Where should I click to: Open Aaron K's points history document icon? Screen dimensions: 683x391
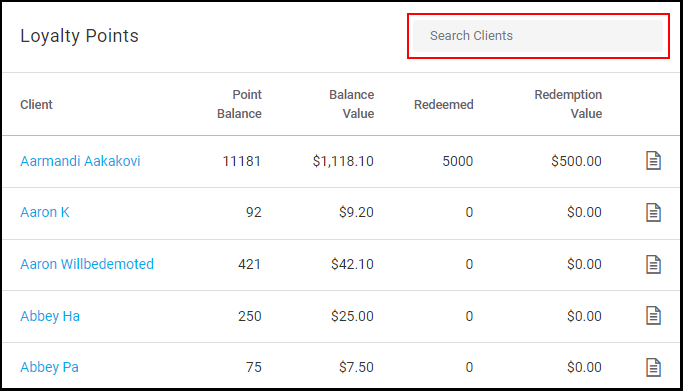click(x=653, y=212)
